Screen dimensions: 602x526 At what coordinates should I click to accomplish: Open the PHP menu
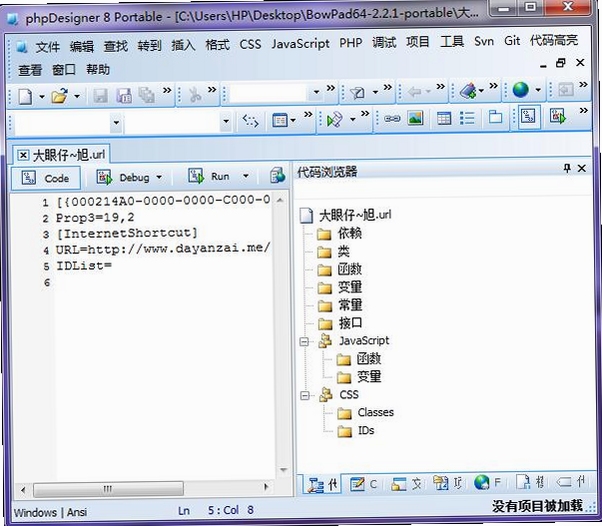tap(351, 43)
